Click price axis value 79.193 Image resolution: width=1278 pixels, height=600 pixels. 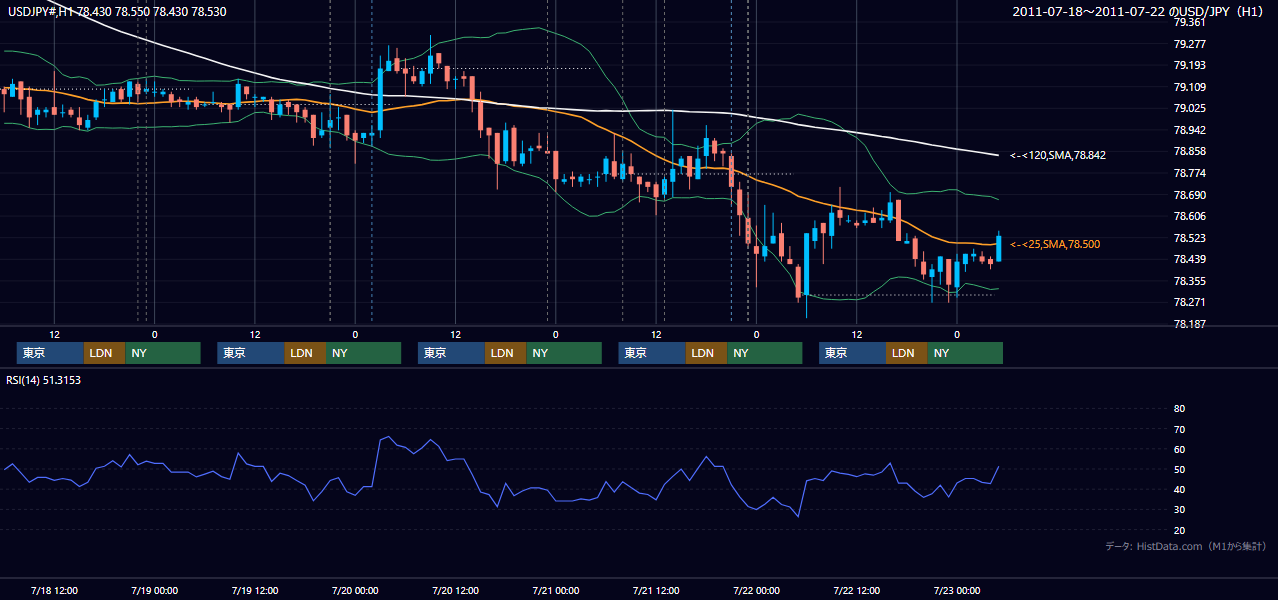(1189, 65)
